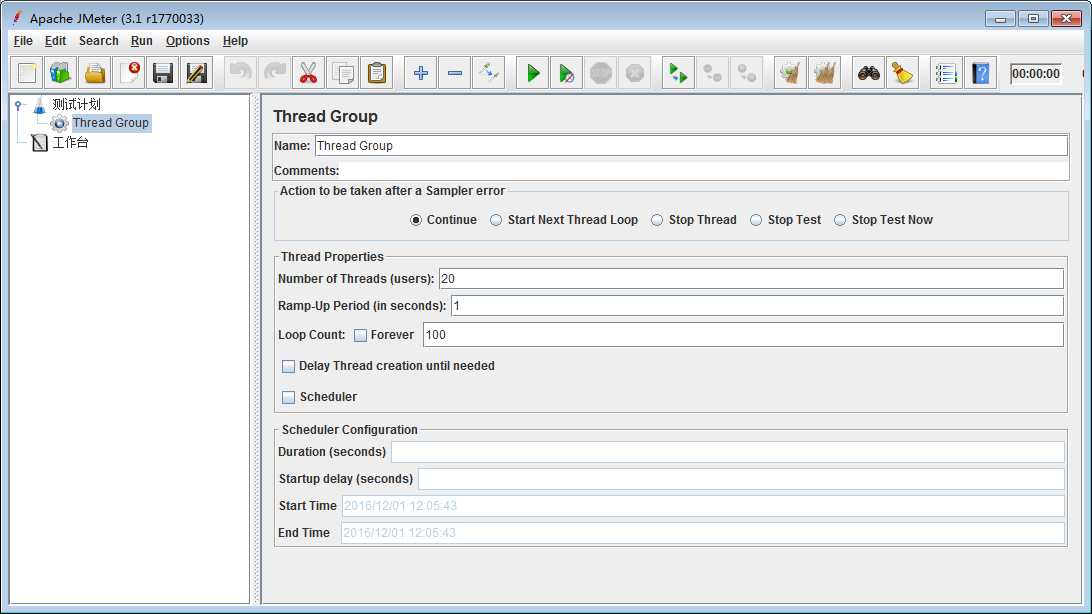This screenshot has height=614, width=1092.
Task: Click the grey Stop test icon
Action: [x=601, y=73]
